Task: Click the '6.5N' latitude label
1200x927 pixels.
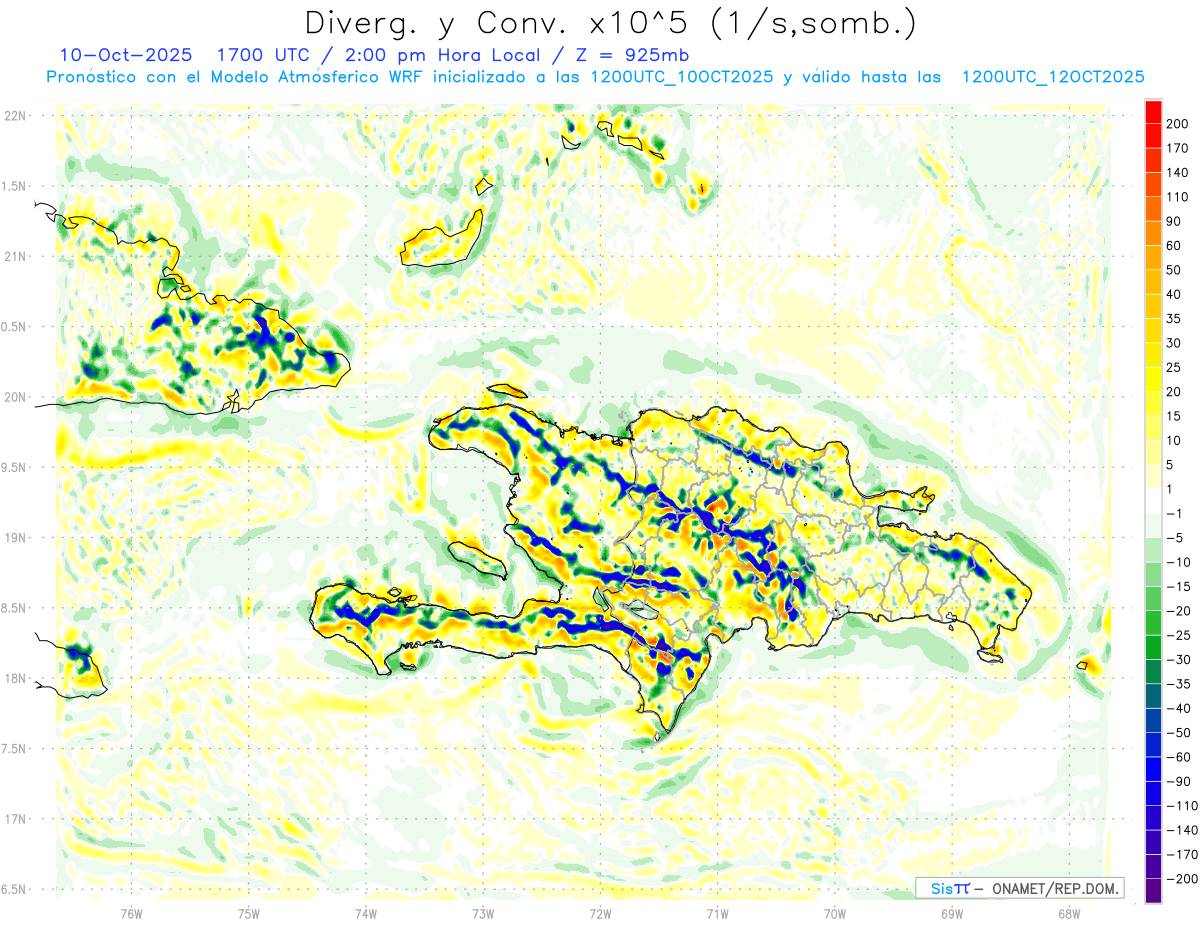Action: coord(12,889)
